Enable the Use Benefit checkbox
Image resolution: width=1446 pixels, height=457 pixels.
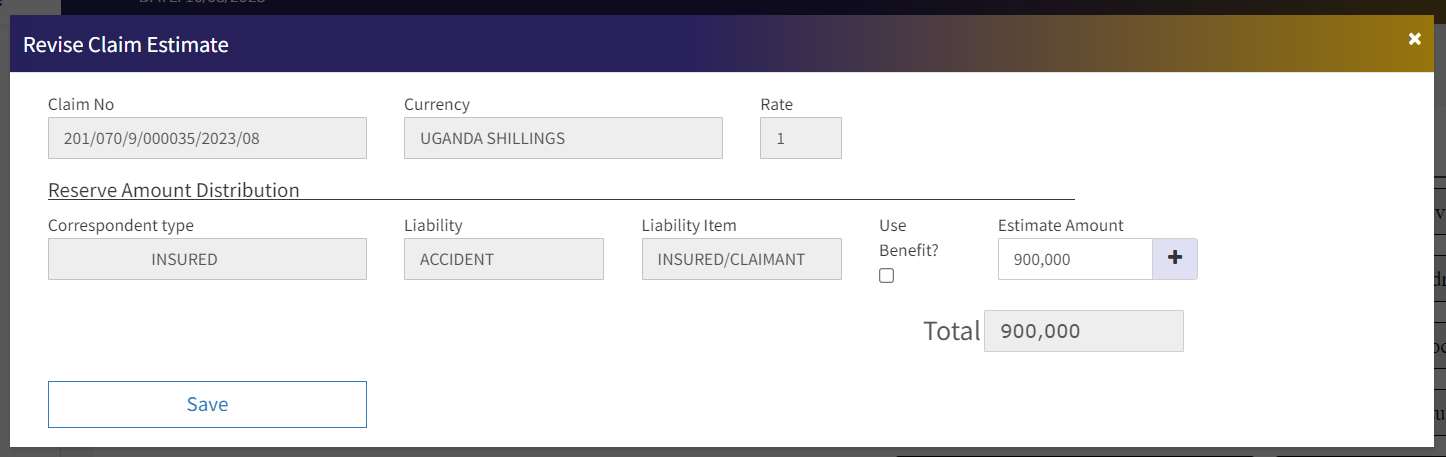click(x=886, y=276)
